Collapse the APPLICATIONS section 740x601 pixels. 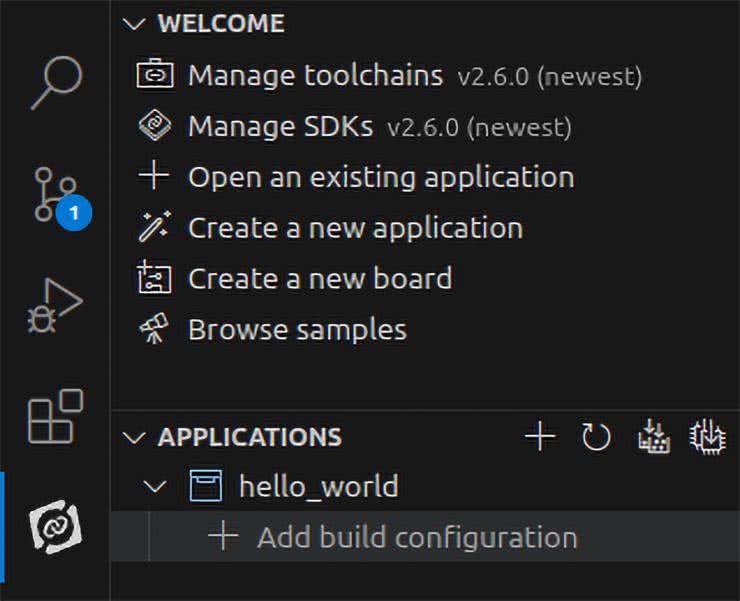[x=133, y=438]
